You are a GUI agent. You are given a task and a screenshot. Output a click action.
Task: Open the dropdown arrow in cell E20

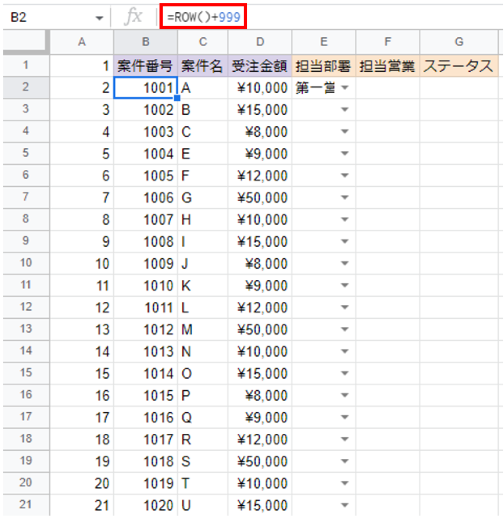345,483
